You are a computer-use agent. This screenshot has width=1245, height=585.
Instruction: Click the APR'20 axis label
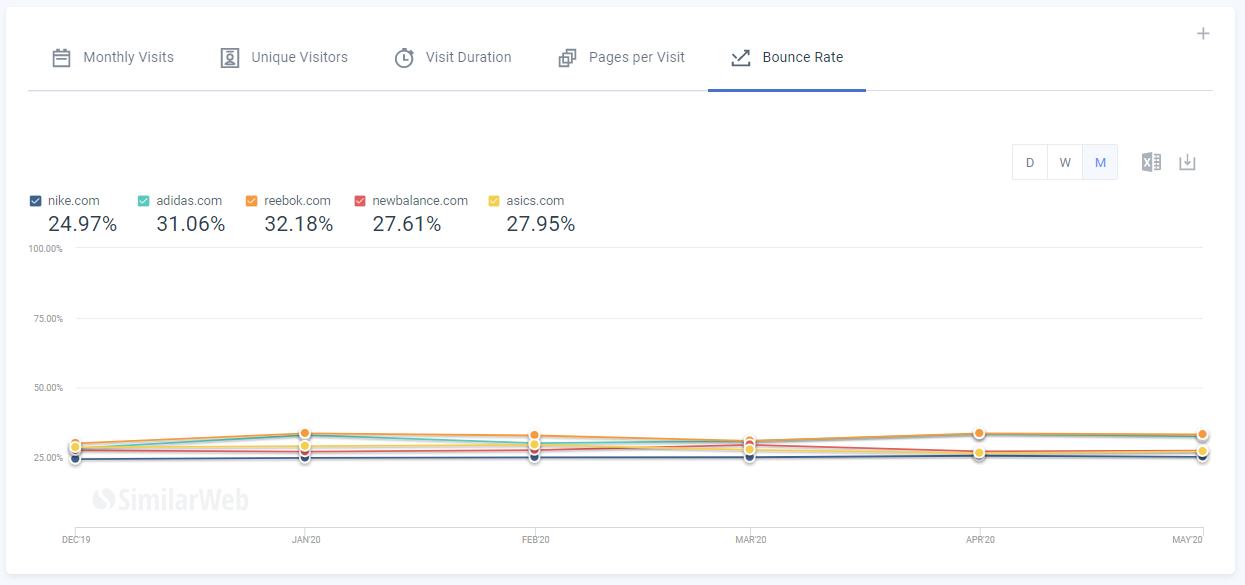coord(979,540)
